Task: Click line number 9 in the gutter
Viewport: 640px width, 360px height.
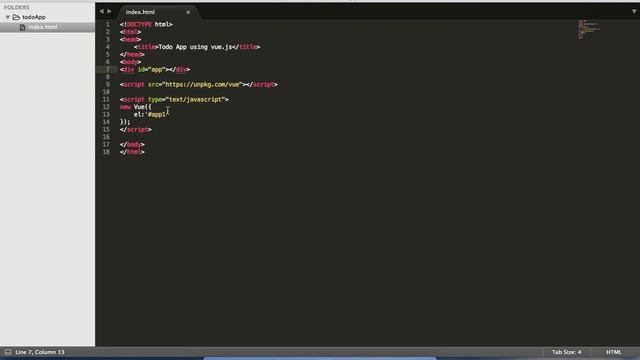Action: point(108,84)
